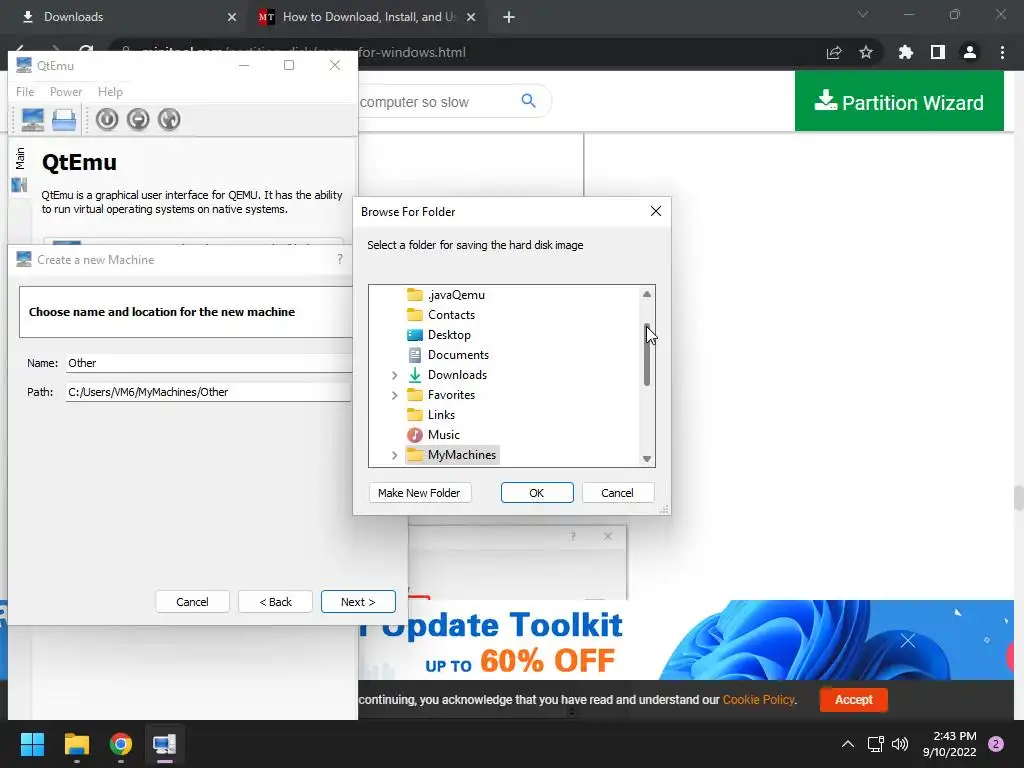
Task: Select the Desktop folder
Action: pyautogui.click(x=439, y=335)
